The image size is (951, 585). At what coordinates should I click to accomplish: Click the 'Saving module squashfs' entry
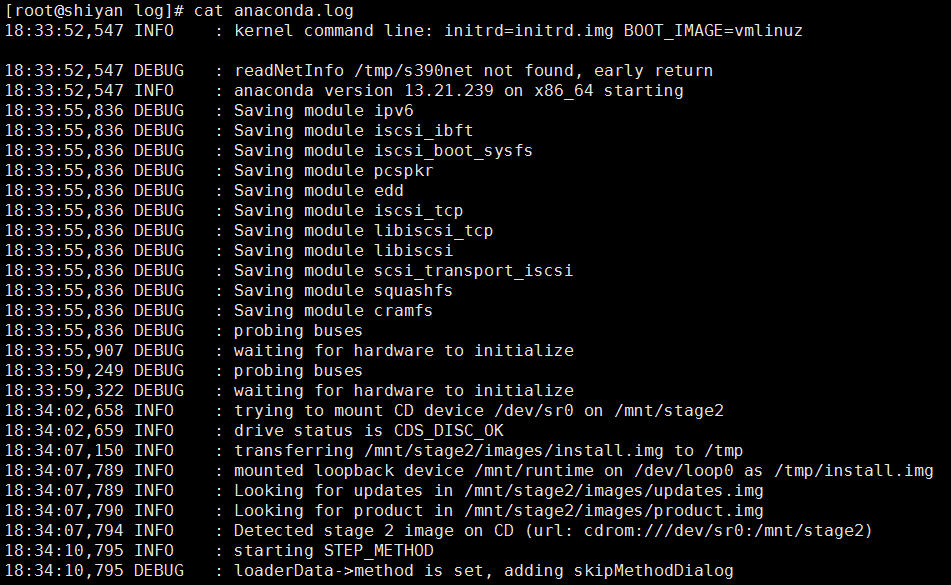tap(343, 291)
